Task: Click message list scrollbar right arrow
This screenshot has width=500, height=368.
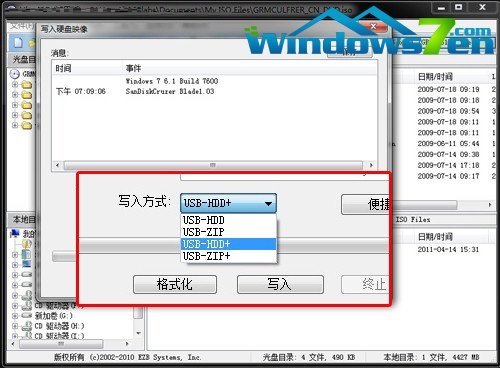Action: pyautogui.click(x=371, y=165)
